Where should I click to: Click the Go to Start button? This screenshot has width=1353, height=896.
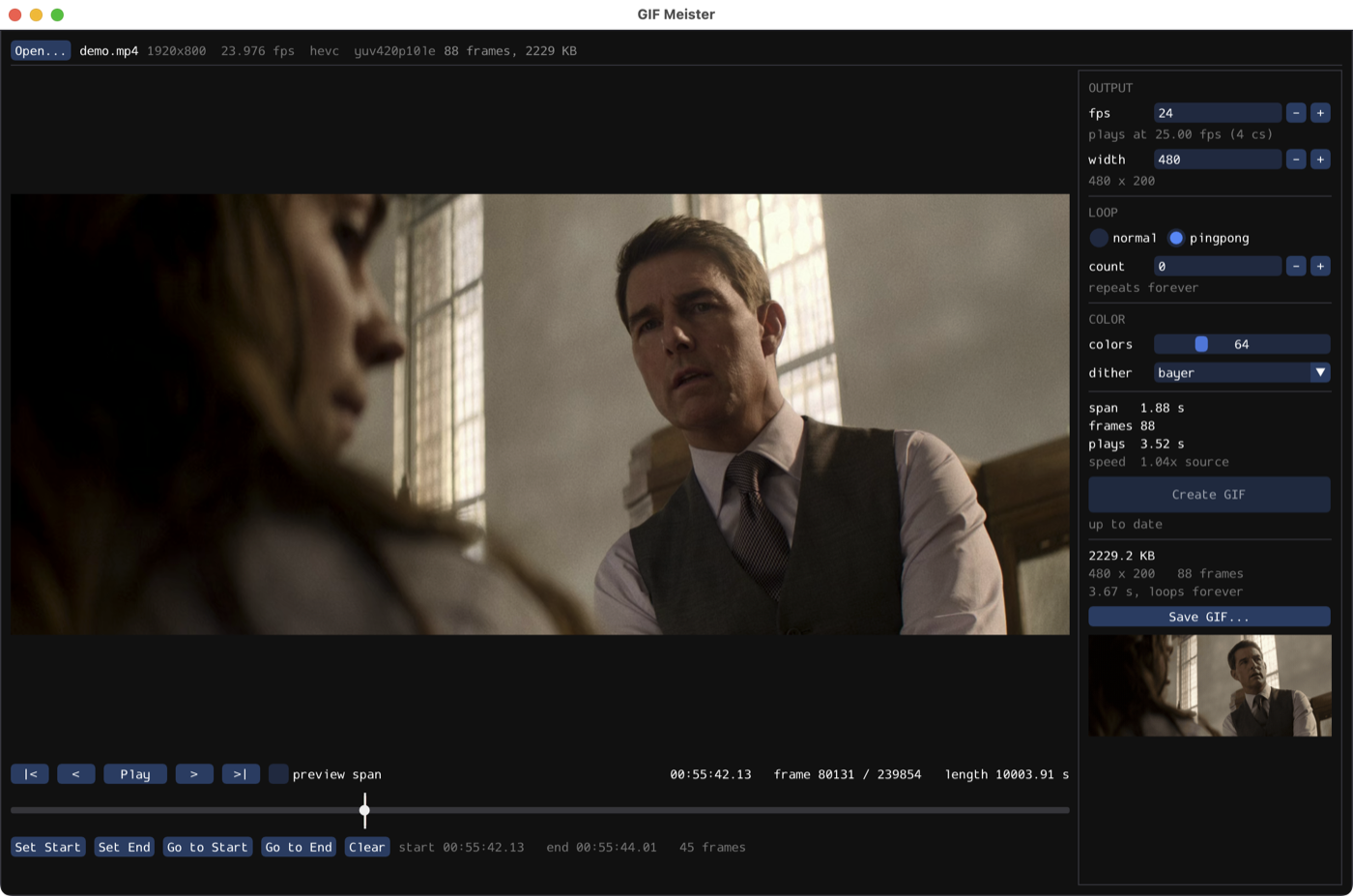(x=208, y=847)
